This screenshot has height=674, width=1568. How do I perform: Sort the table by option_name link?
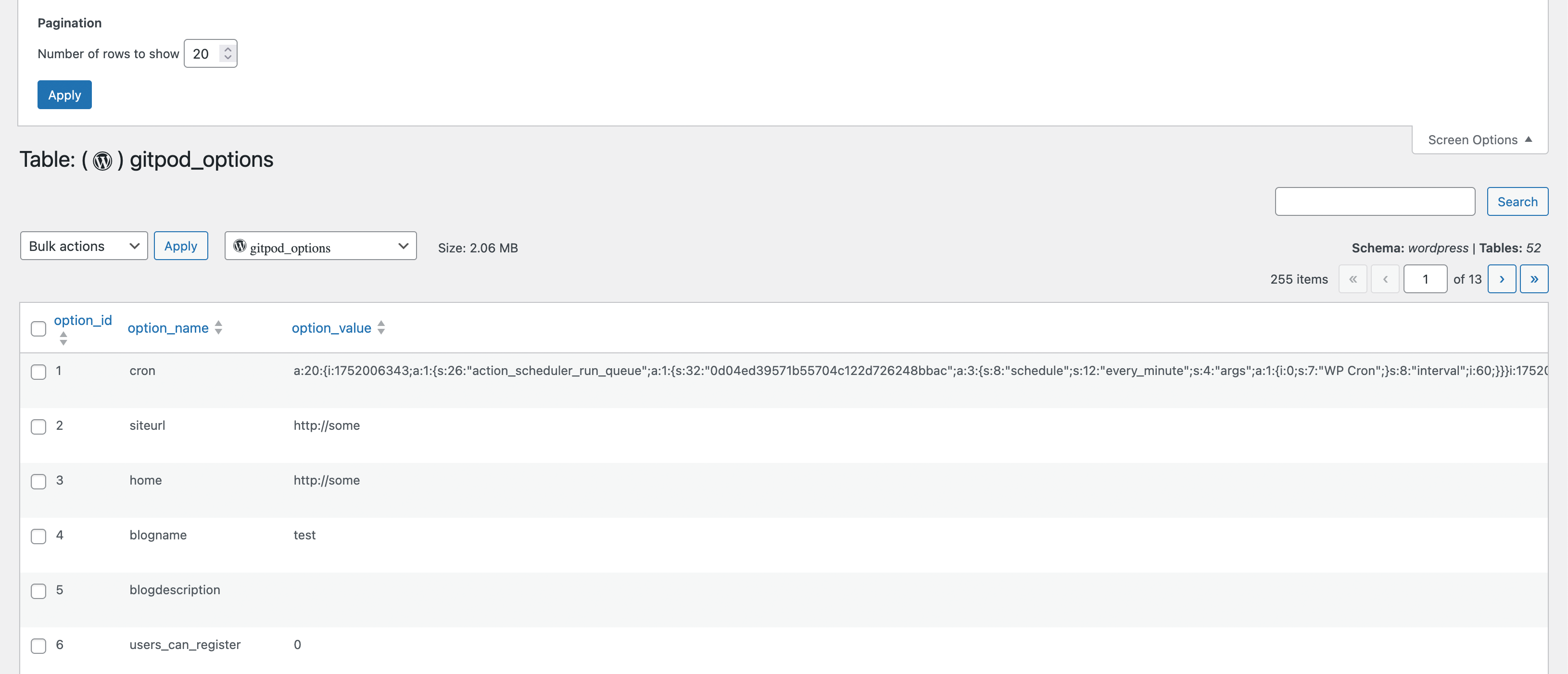click(x=168, y=328)
